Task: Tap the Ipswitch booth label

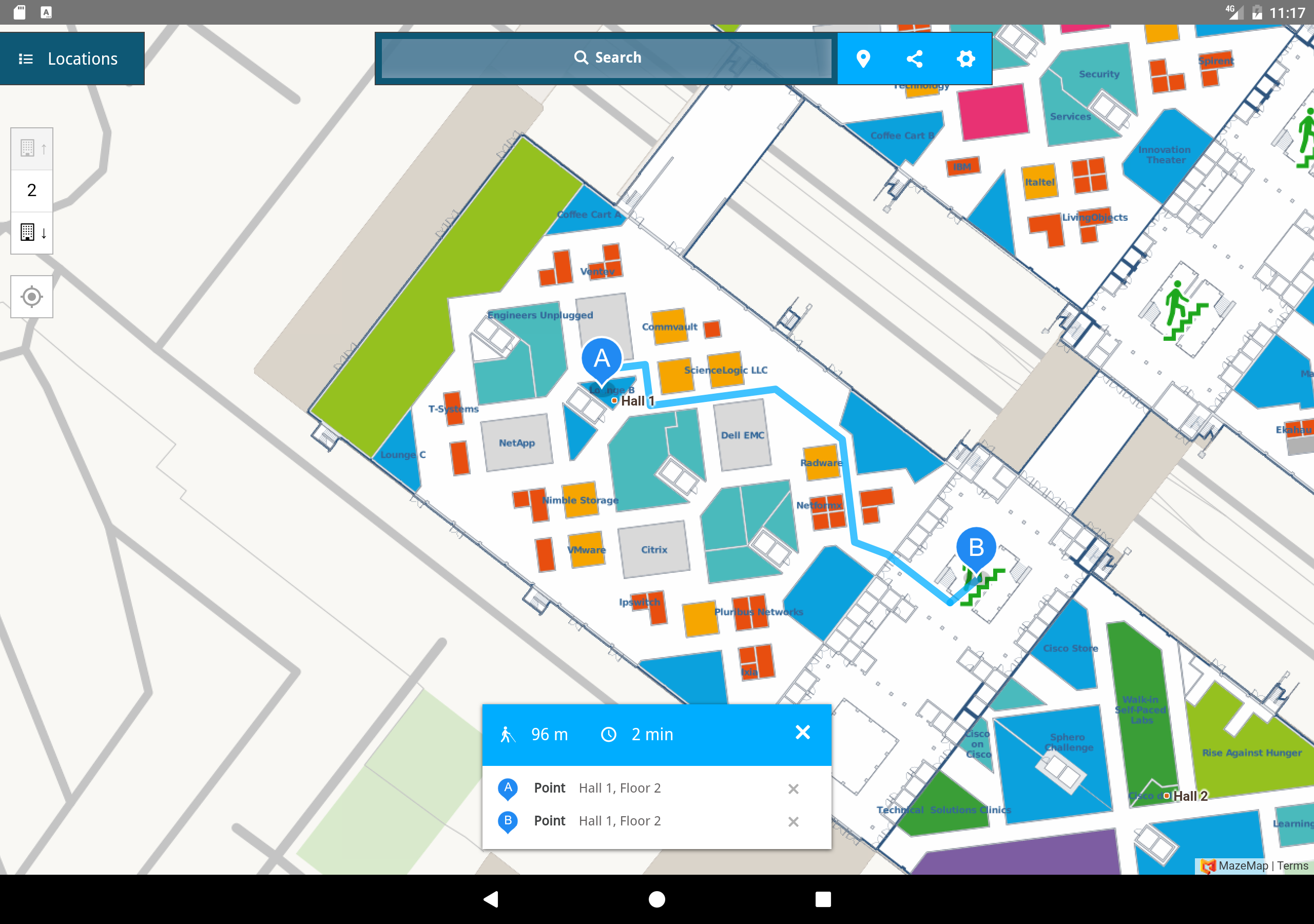Action: point(639,602)
